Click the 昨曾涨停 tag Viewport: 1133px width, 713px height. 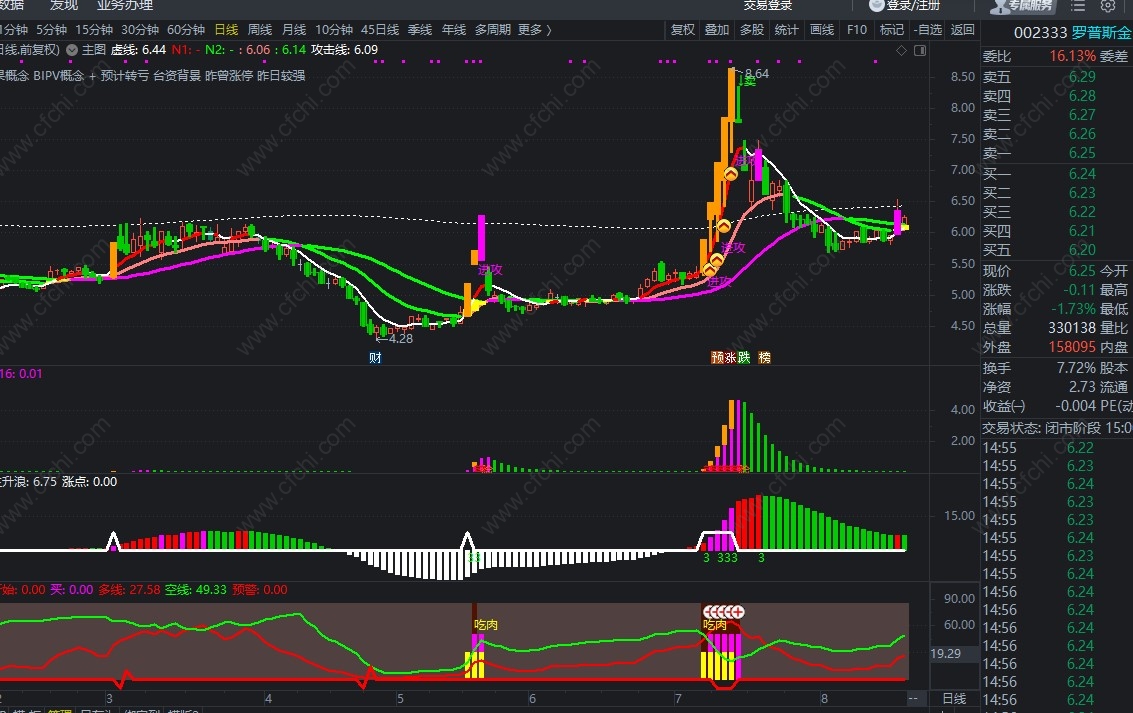(229, 75)
